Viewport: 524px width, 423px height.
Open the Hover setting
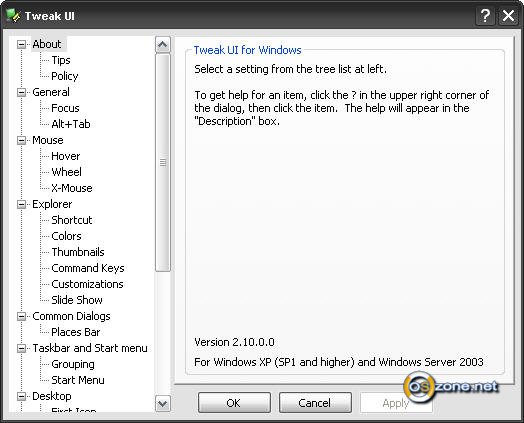(66, 156)
